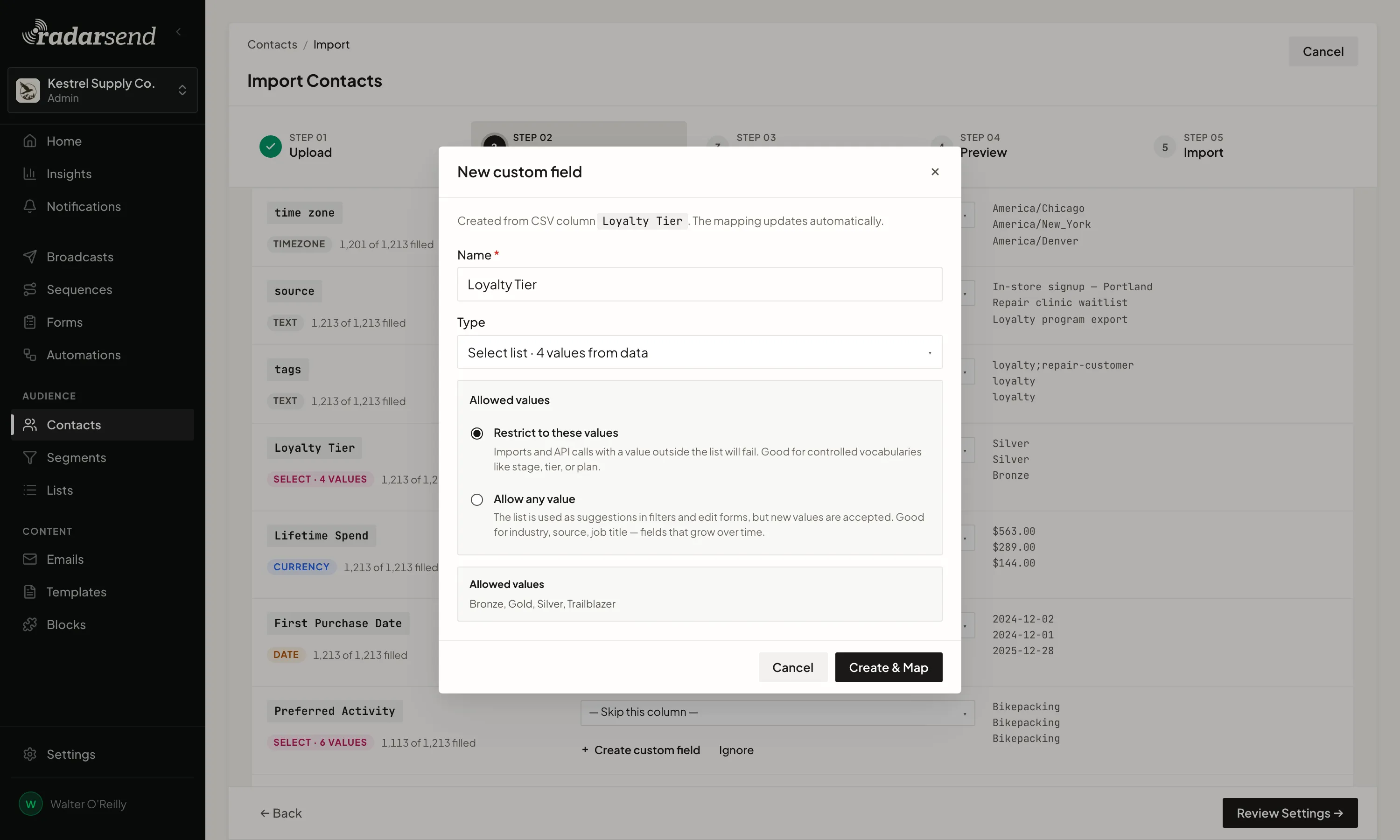Click Cancel in the dialog

pyautogui.click(x=792, y=667)
